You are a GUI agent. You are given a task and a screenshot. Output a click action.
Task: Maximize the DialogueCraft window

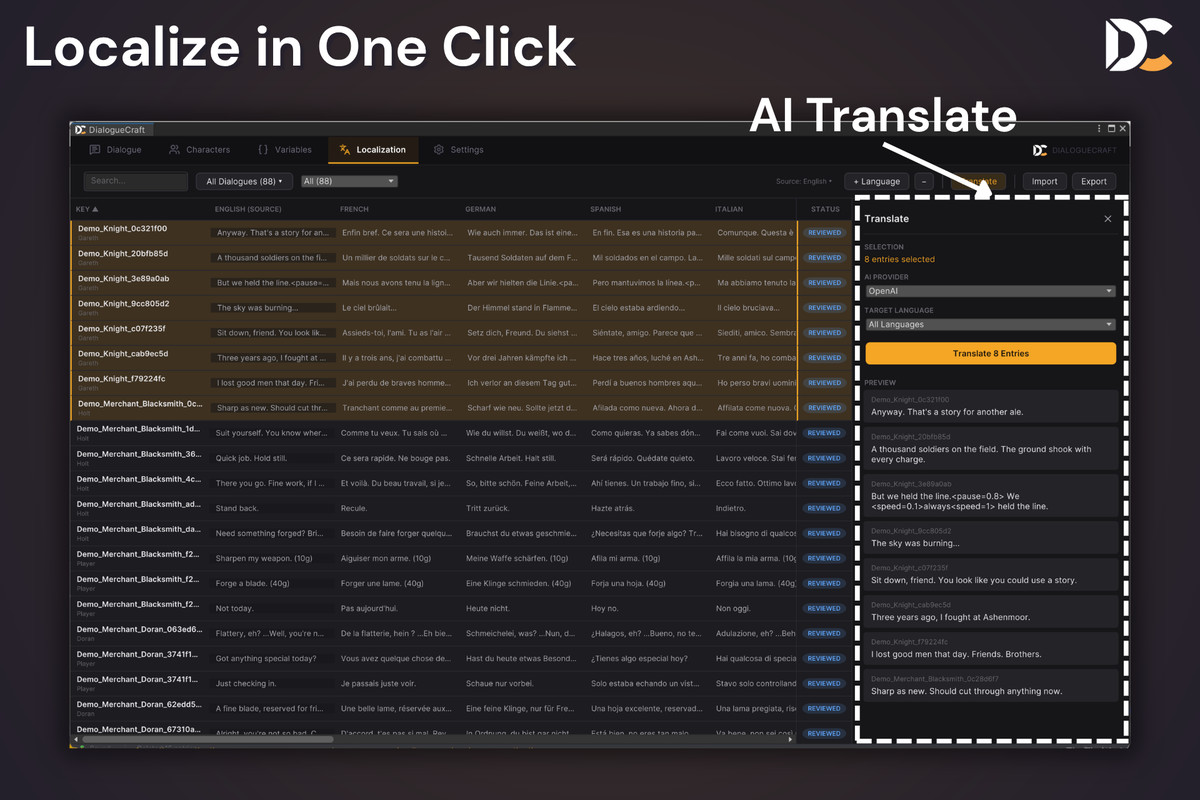tap(1111, 129)
